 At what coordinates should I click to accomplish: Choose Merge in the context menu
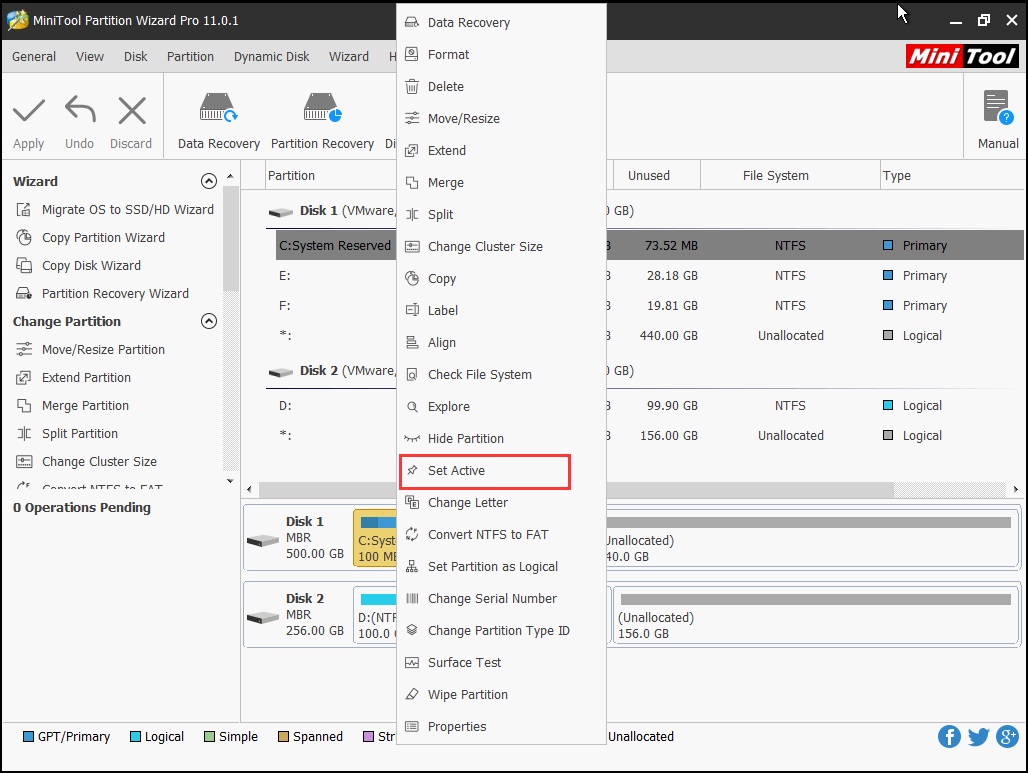[502, 183]
